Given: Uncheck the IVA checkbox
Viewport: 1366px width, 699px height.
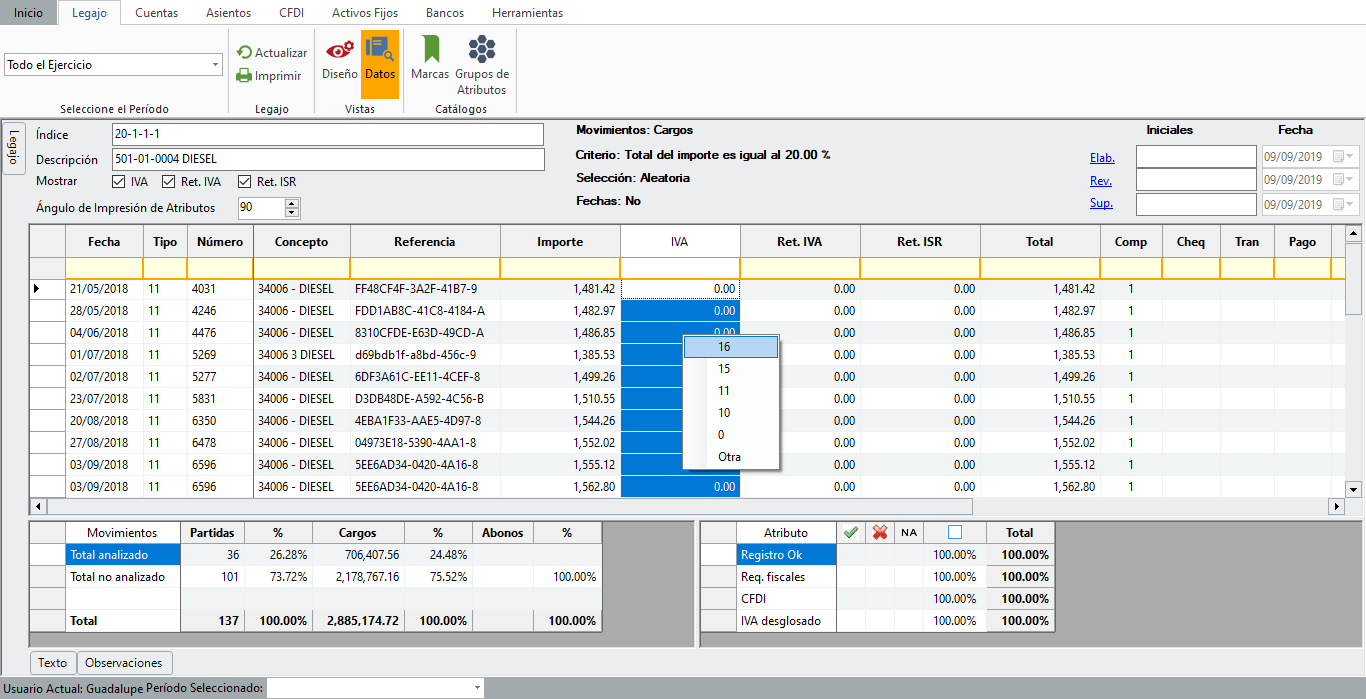Looking at the screenshot, I should 119,182.
